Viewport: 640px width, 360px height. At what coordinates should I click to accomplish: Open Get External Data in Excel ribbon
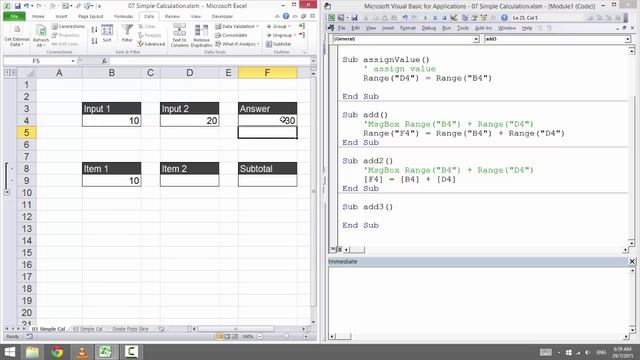[x=17, y=36]
